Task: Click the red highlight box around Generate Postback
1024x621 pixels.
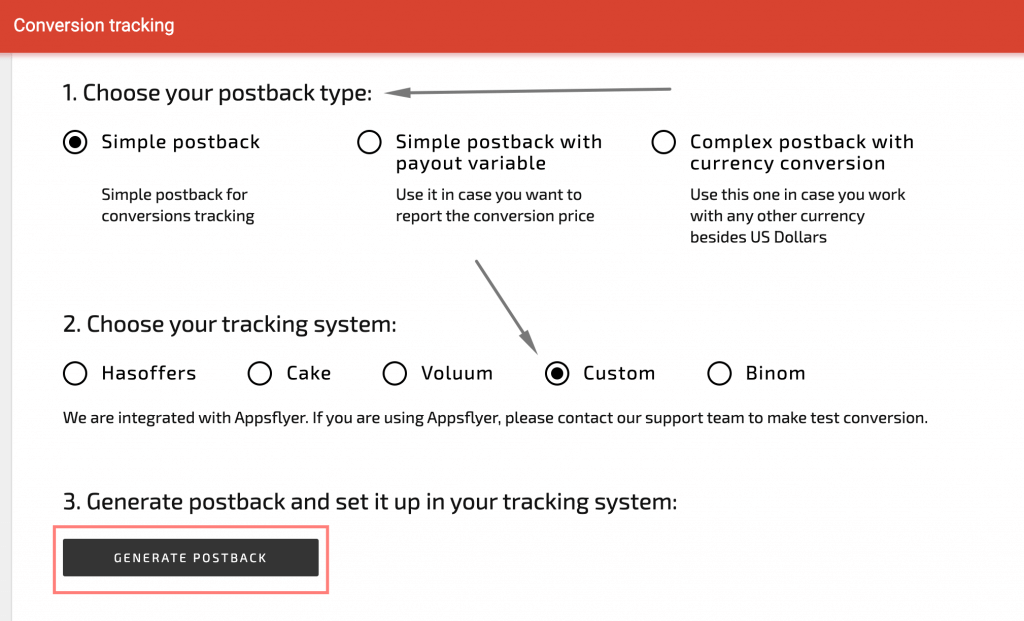Action: tap(190, 560)
